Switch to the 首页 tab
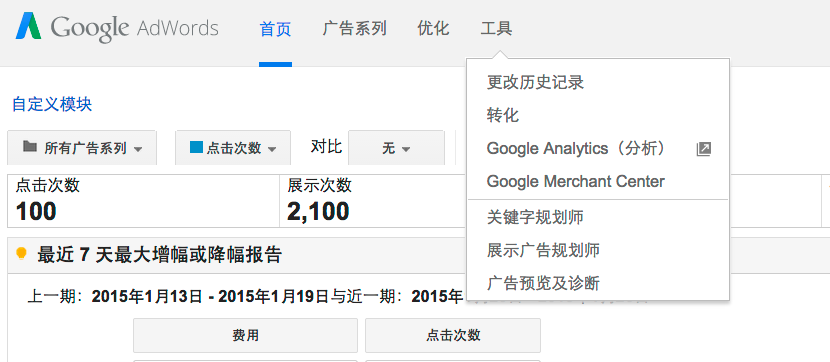Image resolution: width=830 pixels, height=362 pixels. 275,29
